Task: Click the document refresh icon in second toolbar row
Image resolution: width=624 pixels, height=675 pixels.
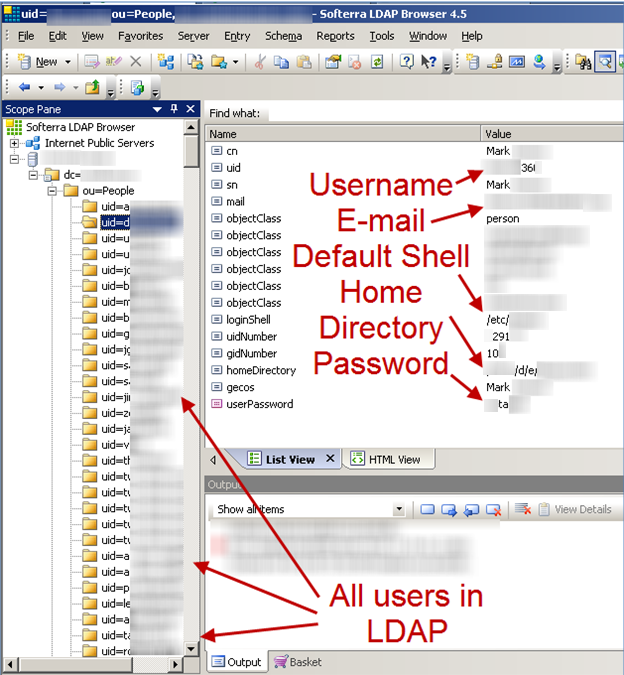Action: (x=138, y=87)
